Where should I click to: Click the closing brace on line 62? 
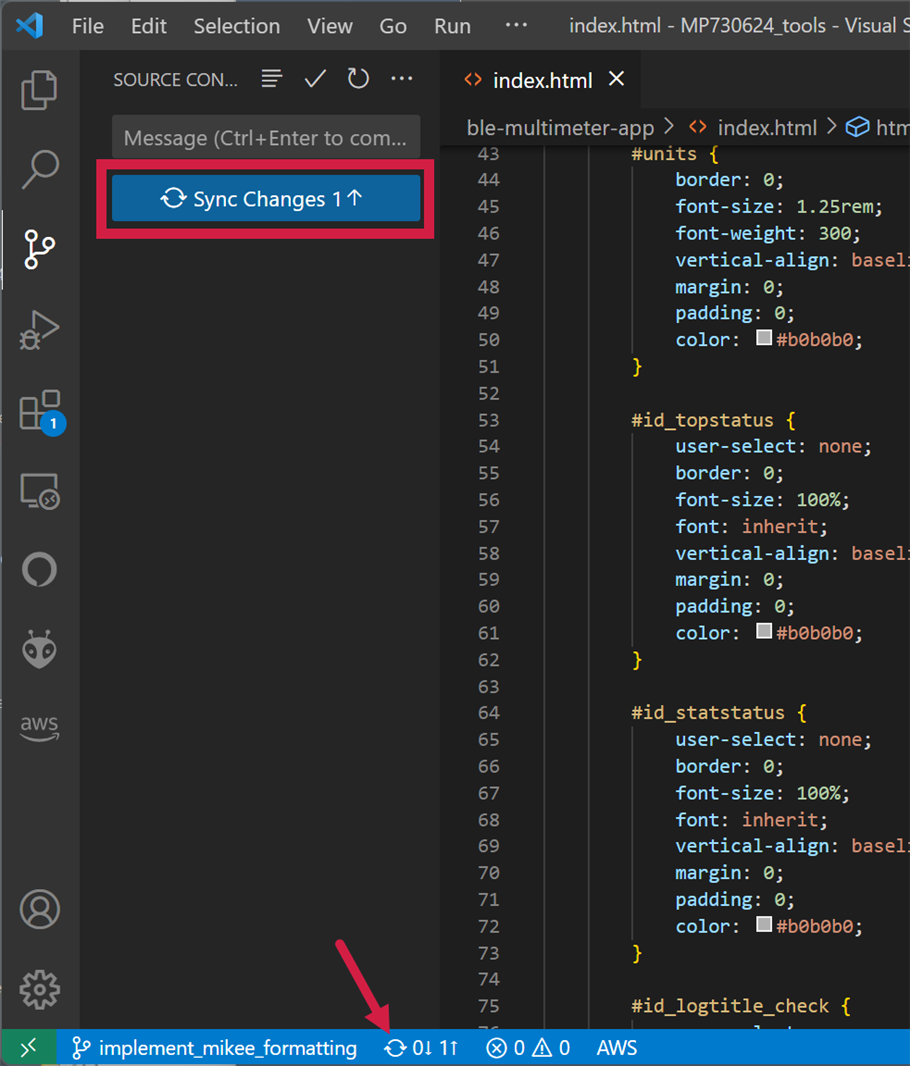(x=637, y=659)
